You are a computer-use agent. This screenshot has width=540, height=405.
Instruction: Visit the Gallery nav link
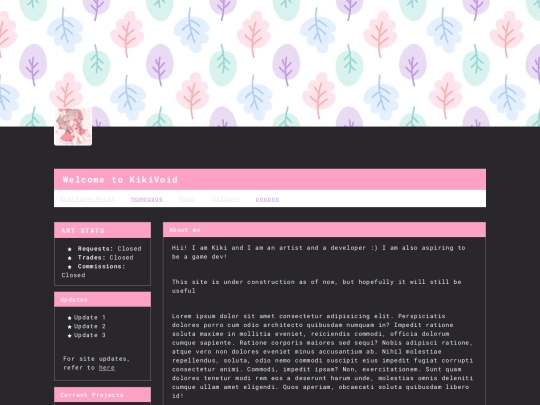pos(226,199)
